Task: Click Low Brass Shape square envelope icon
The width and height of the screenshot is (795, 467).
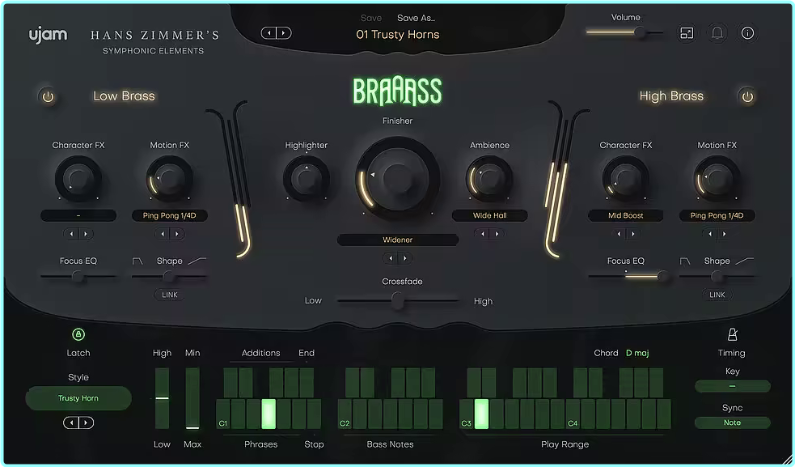Action: coord(137,261)
